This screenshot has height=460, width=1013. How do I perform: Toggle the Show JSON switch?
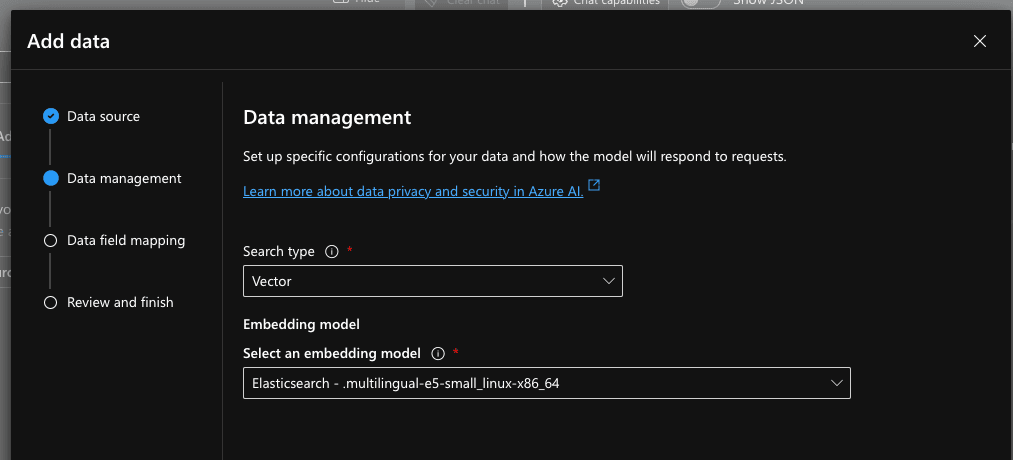(701, 3)
